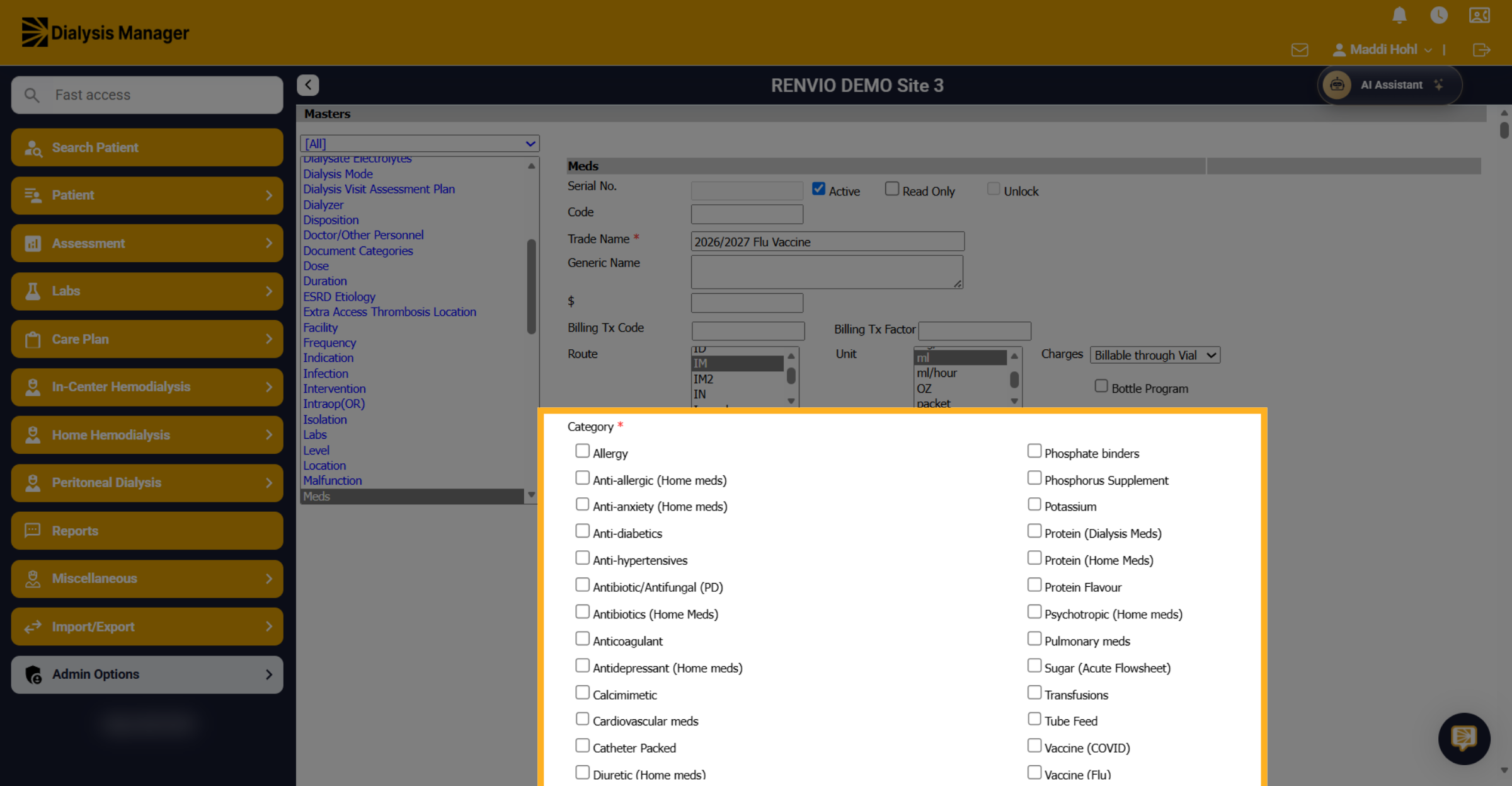Check the Phosphate binders checkbox
Viewport: 1512px width, 786px height.
click(x=1034, y=451)
